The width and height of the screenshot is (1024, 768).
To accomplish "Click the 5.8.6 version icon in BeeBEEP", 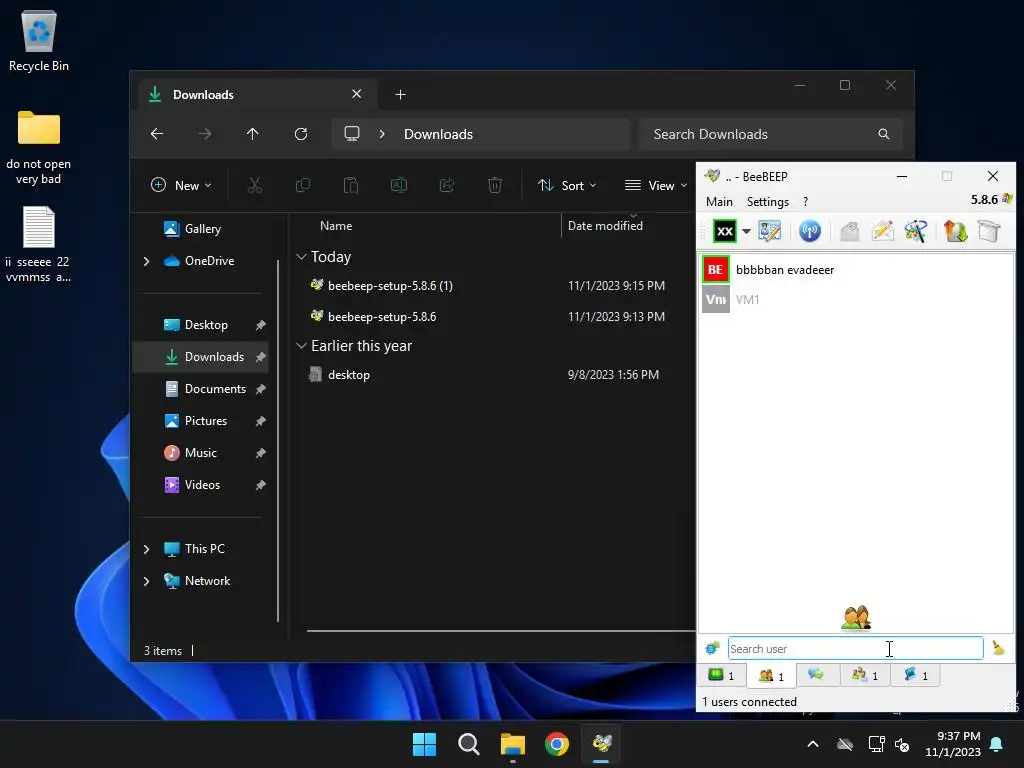I will coord(1006,199).
